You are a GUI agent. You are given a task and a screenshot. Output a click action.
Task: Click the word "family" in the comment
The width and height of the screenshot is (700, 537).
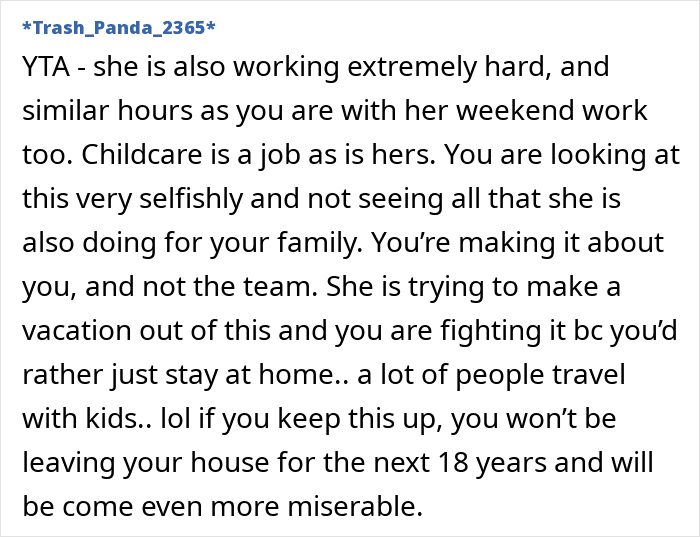point(319,243)
